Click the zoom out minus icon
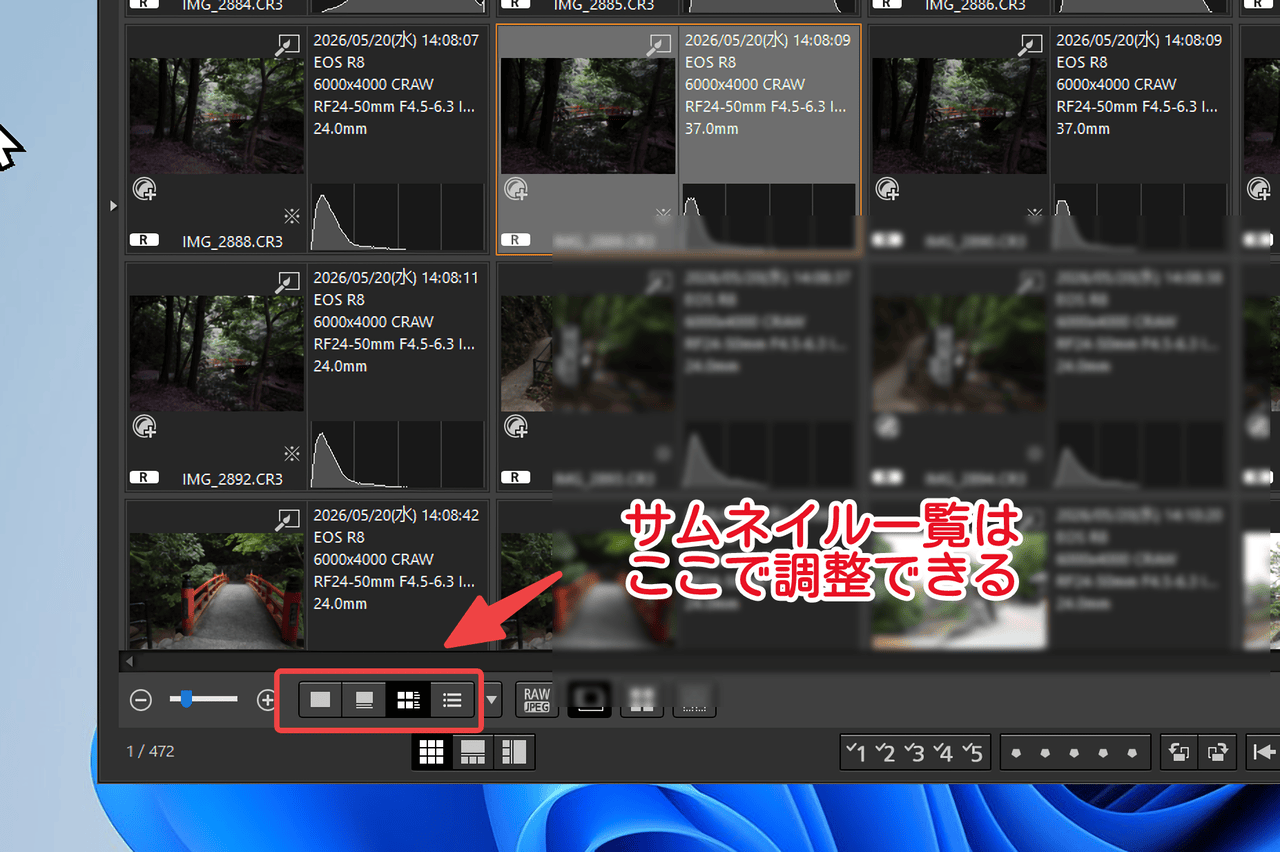1280x852 pixels. pos(141,701)
